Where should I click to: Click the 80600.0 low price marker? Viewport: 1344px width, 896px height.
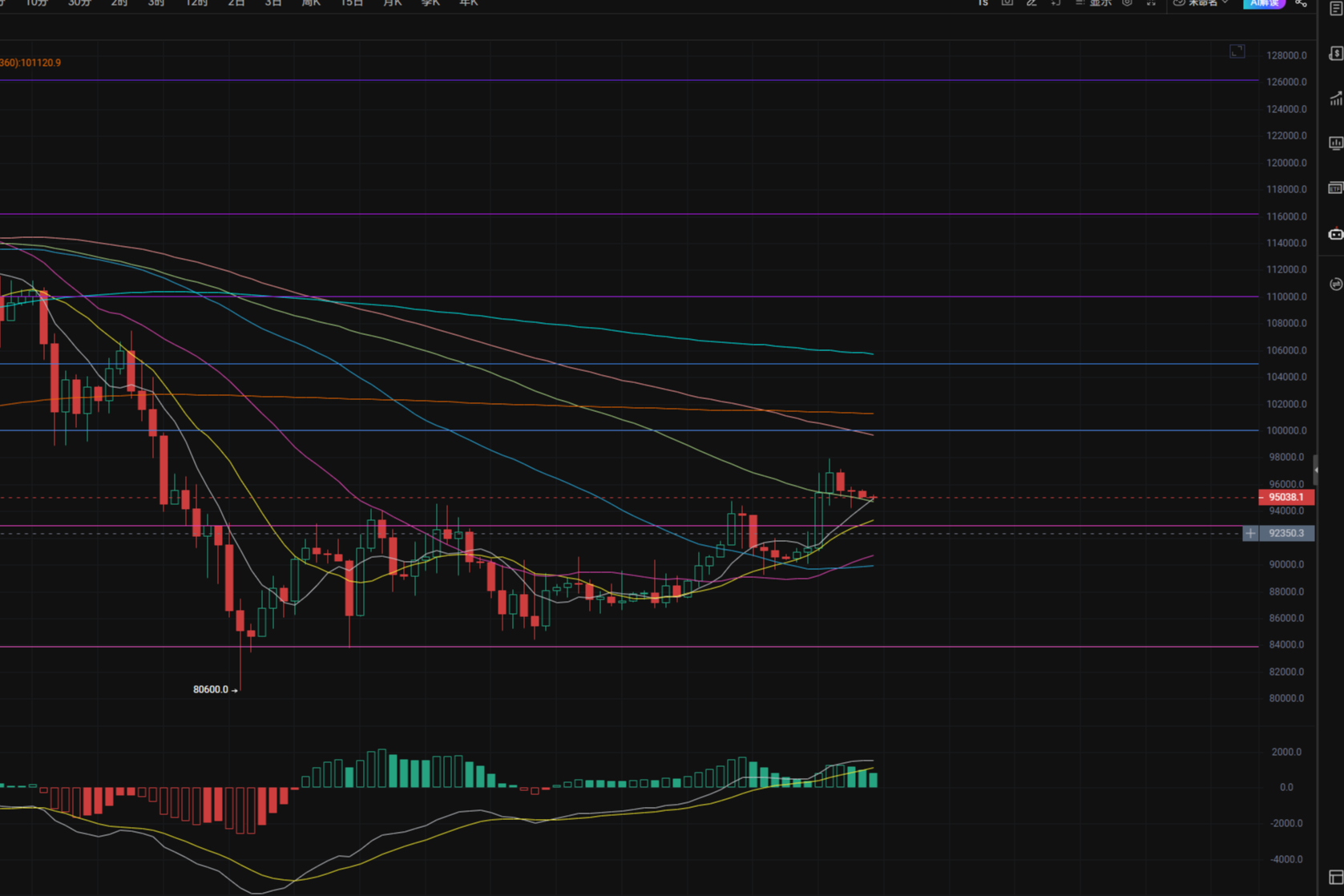(211, 689)
